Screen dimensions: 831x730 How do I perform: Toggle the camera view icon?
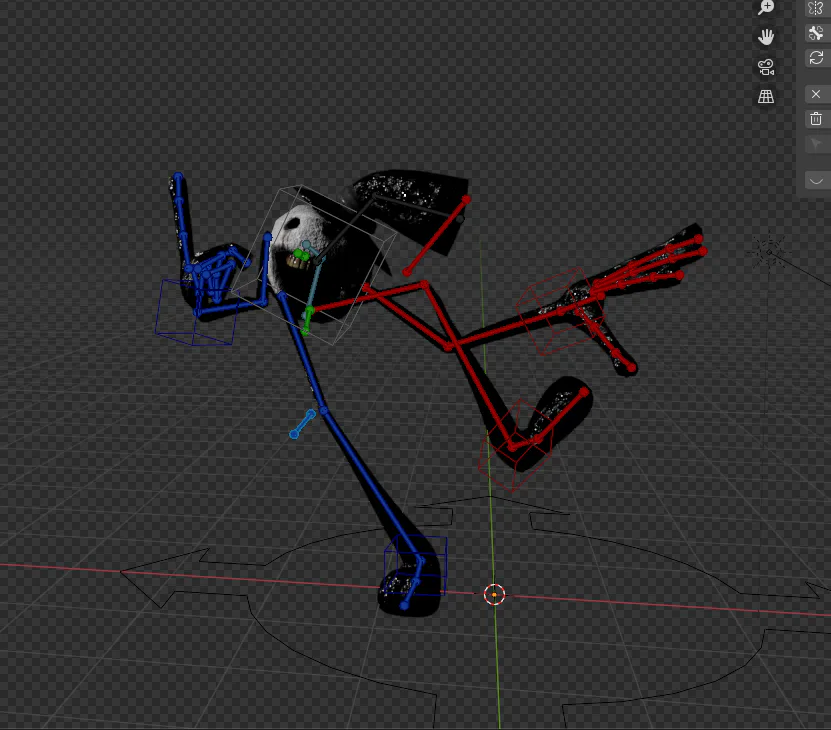point(766,67)
